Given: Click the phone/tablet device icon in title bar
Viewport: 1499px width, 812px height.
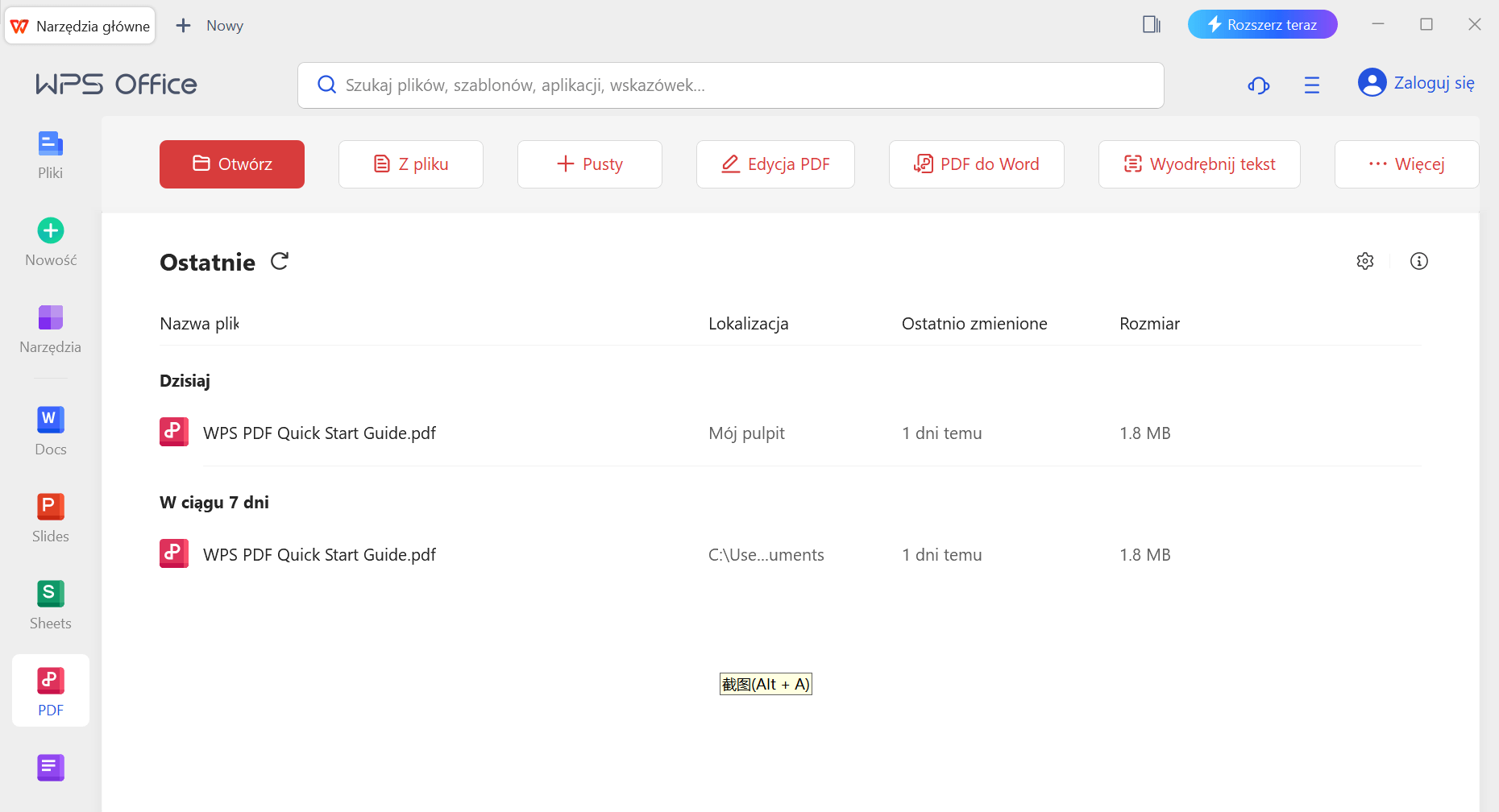Looking at the screenshot, I should (1152, 24).
